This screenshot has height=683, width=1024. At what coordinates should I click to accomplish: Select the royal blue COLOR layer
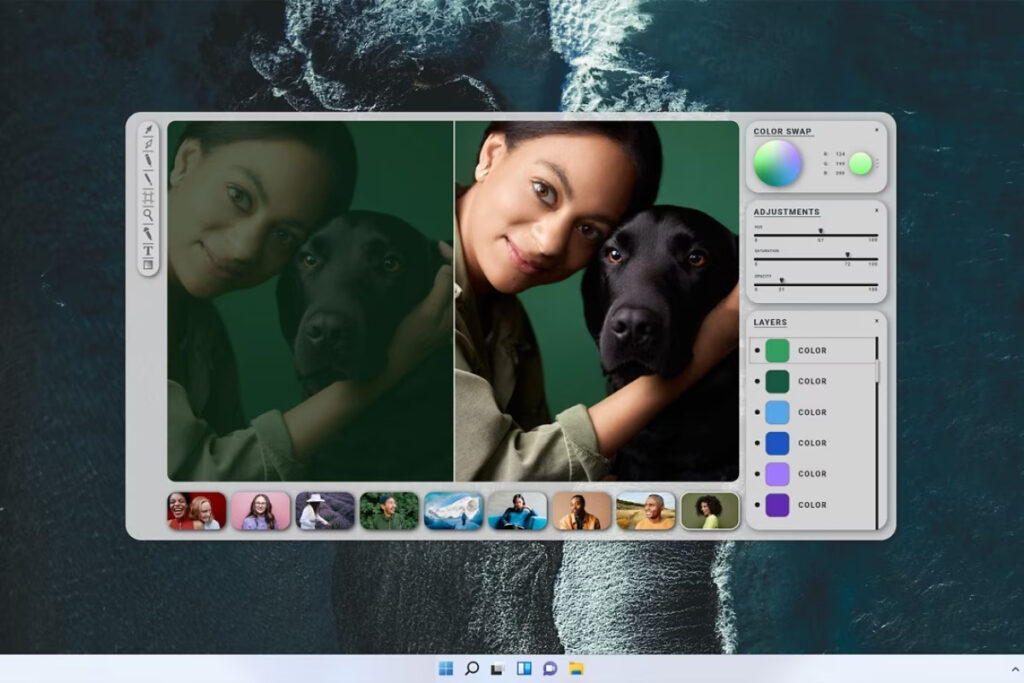point(812,443)
